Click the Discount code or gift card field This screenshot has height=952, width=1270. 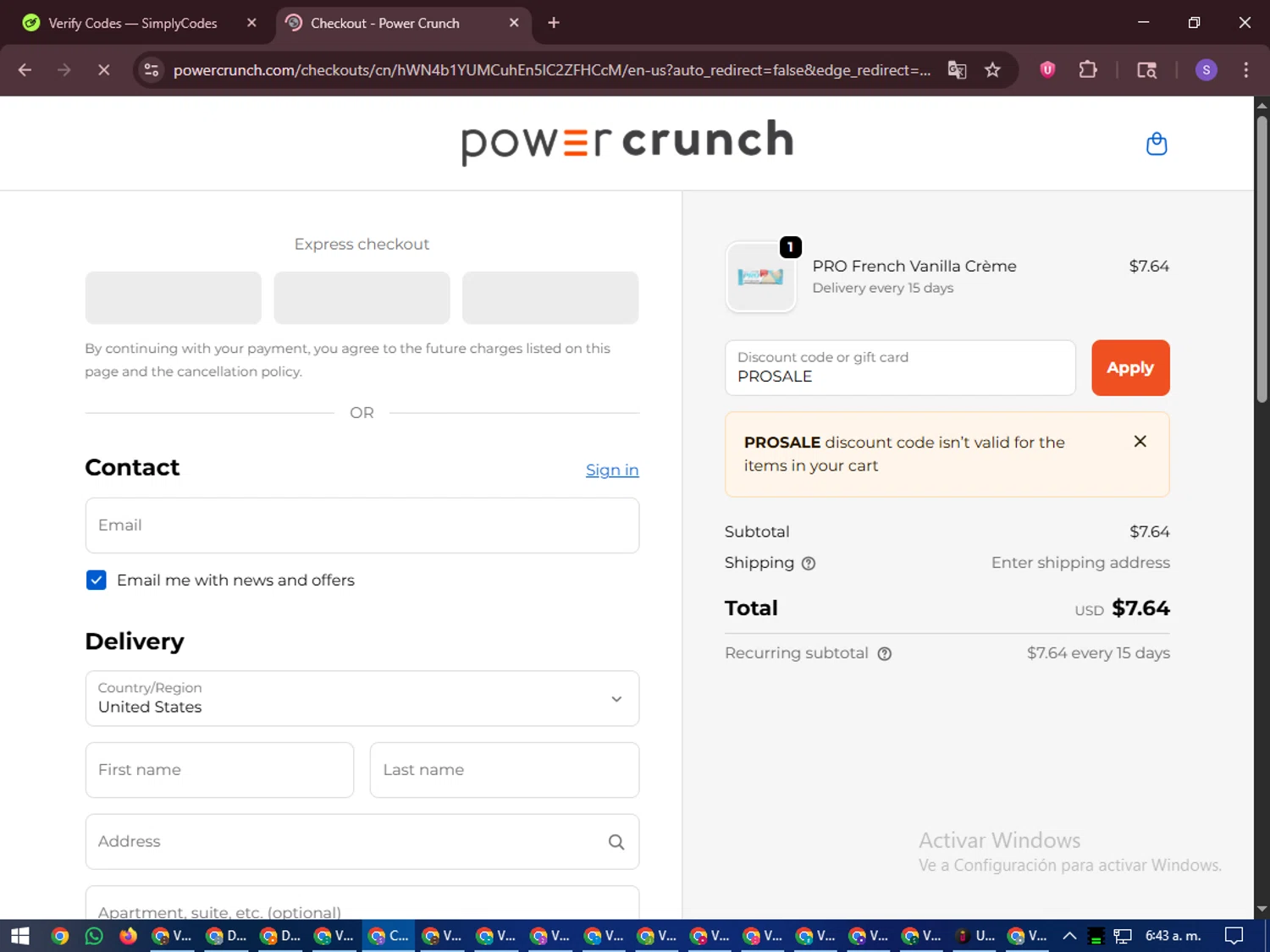900,368
